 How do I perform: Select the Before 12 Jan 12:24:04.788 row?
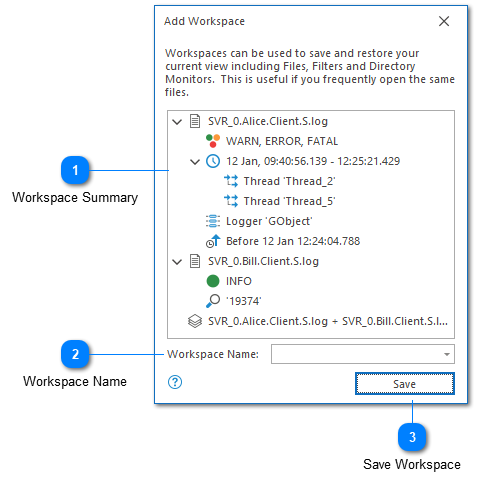pyautogui.click(x=293, y=241)
